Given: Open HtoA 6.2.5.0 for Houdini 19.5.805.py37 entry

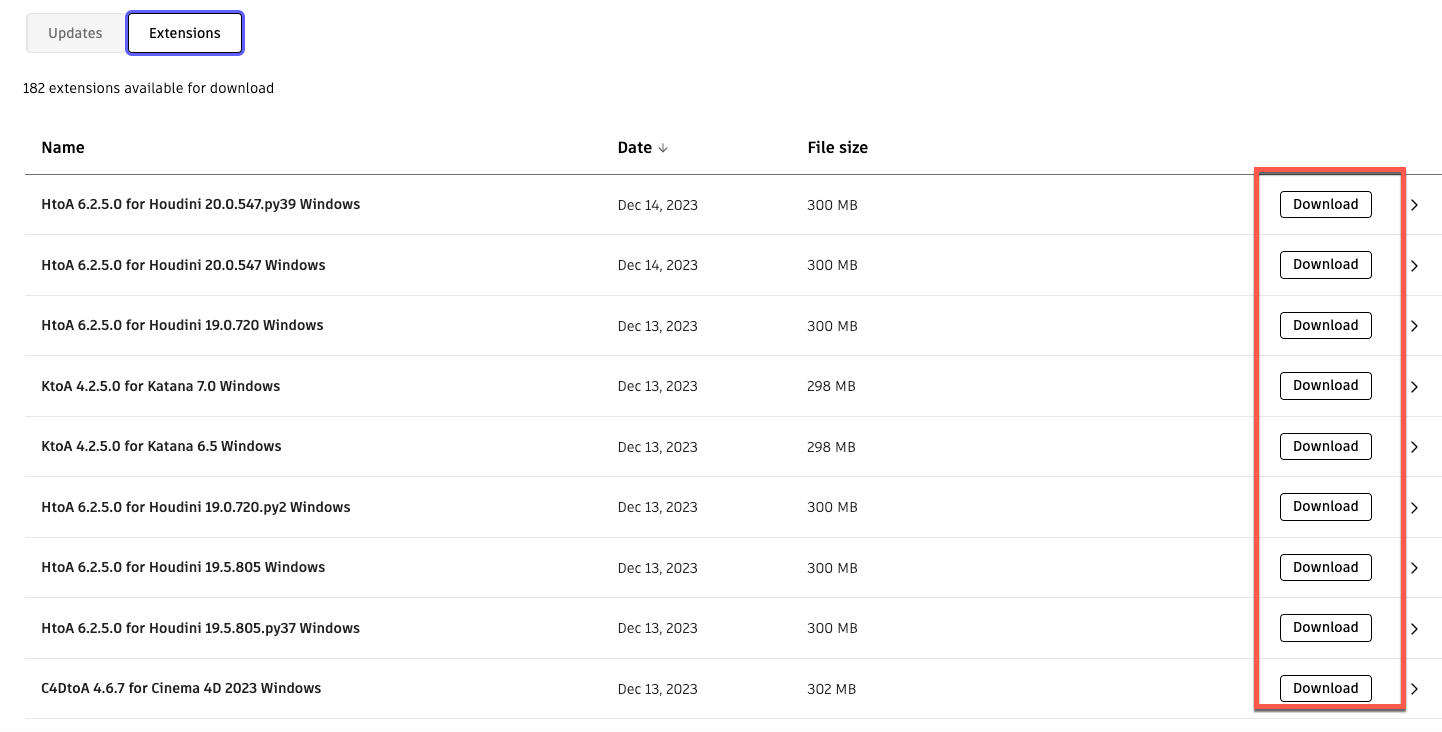Looking at the screenshot, I should coord(200,628).
